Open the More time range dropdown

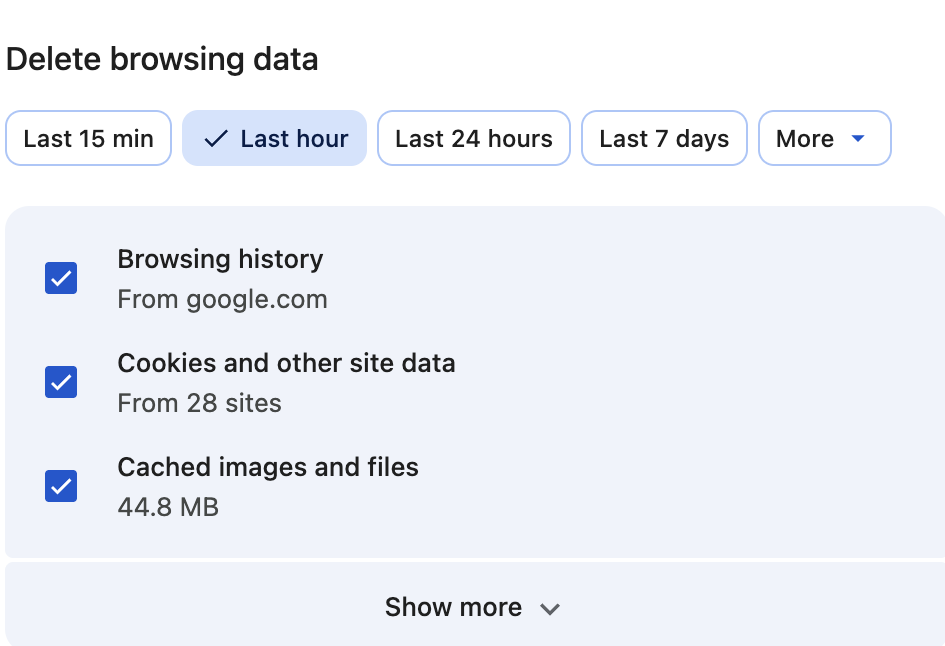point(824,139)
